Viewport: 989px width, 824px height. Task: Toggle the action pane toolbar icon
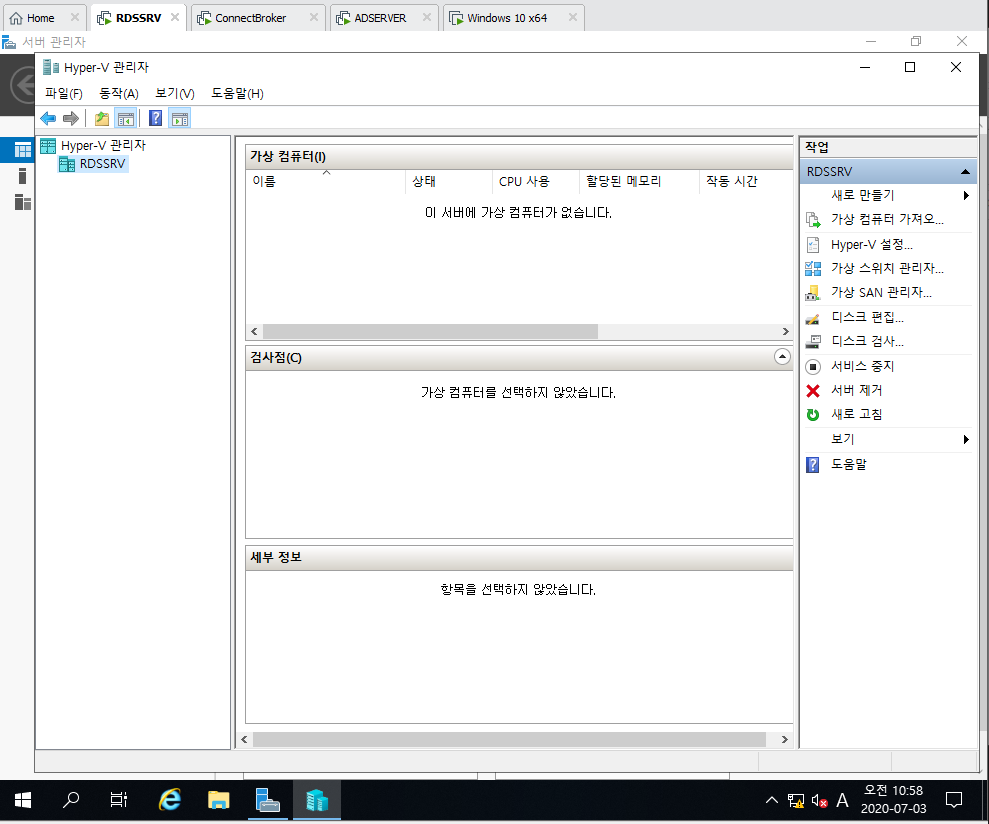coord(180,118)
